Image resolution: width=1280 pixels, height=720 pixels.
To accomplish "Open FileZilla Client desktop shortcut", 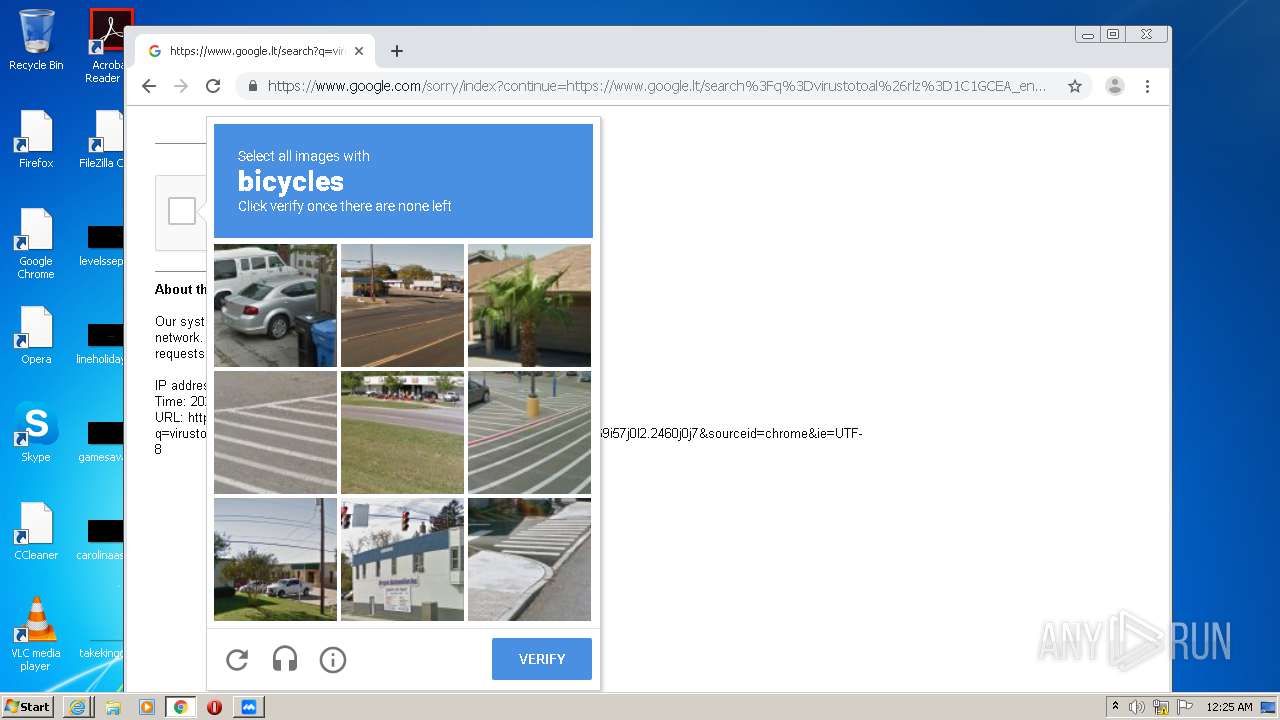I will 102,140.
